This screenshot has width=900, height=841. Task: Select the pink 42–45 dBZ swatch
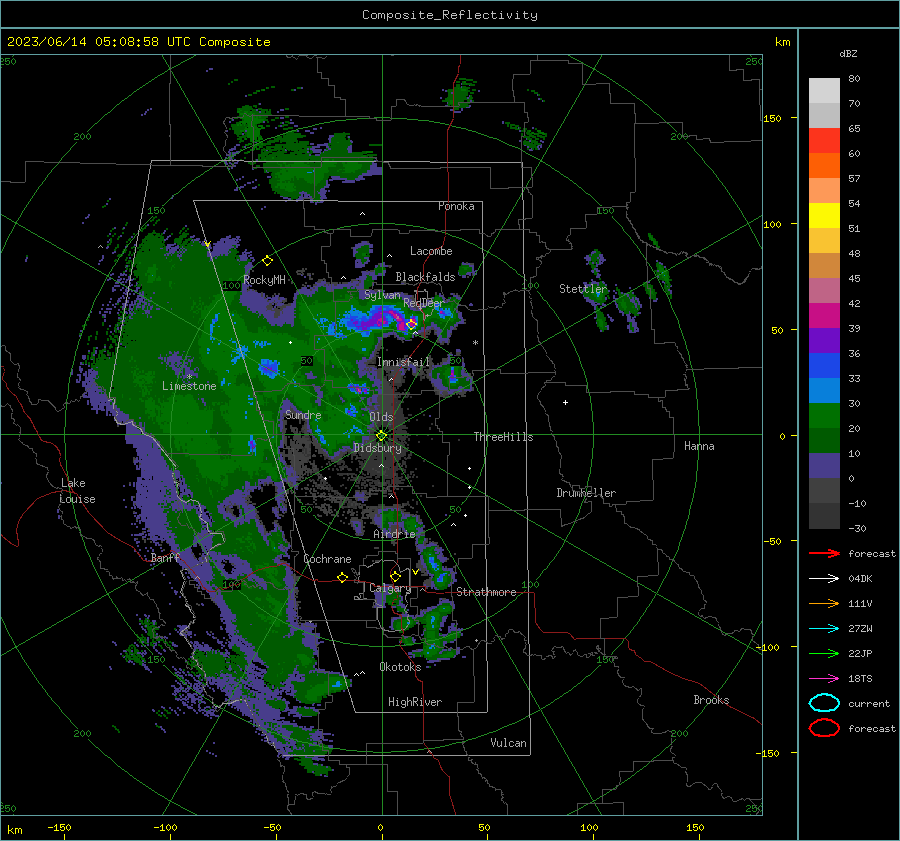(824, 291)
